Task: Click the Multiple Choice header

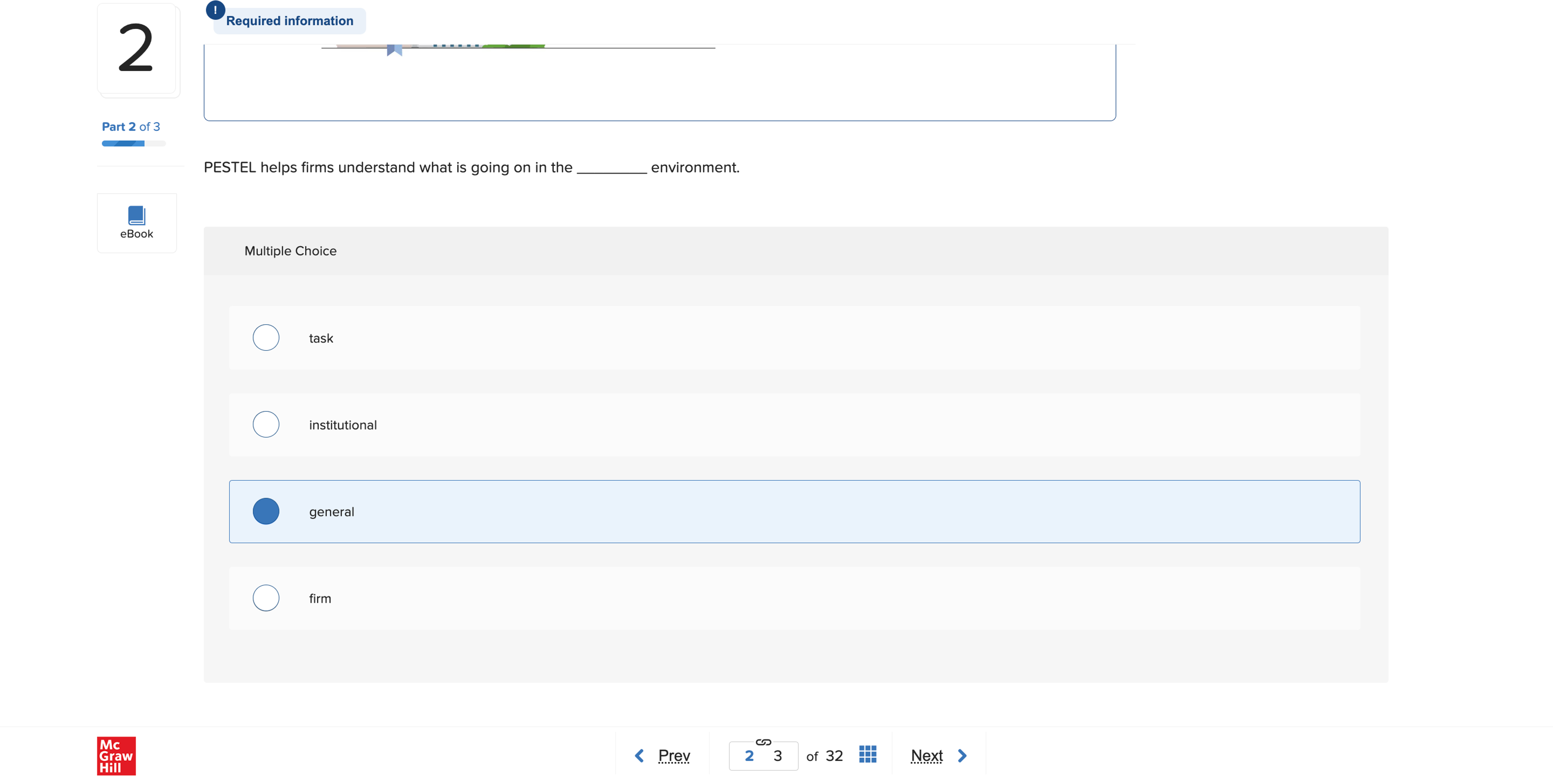Action: coord(291,251)
